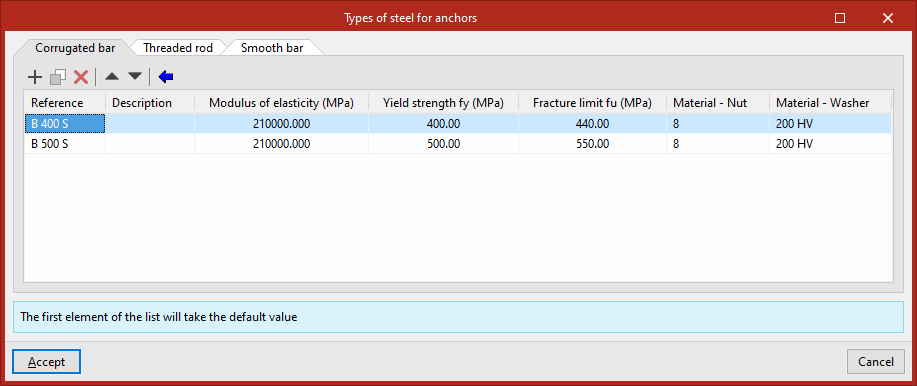
Task: Open the Smooth bar tab
Action: coord(272,48)
